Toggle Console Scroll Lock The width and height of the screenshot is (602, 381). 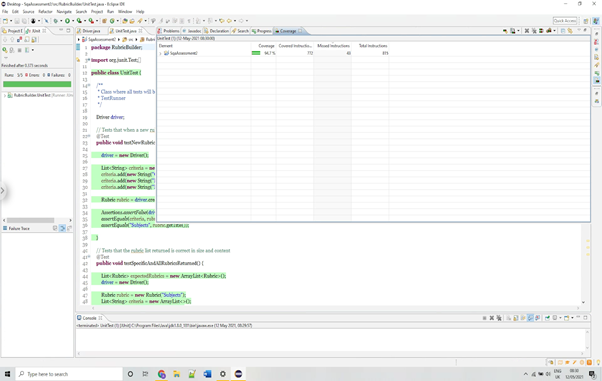click(516, 318)
